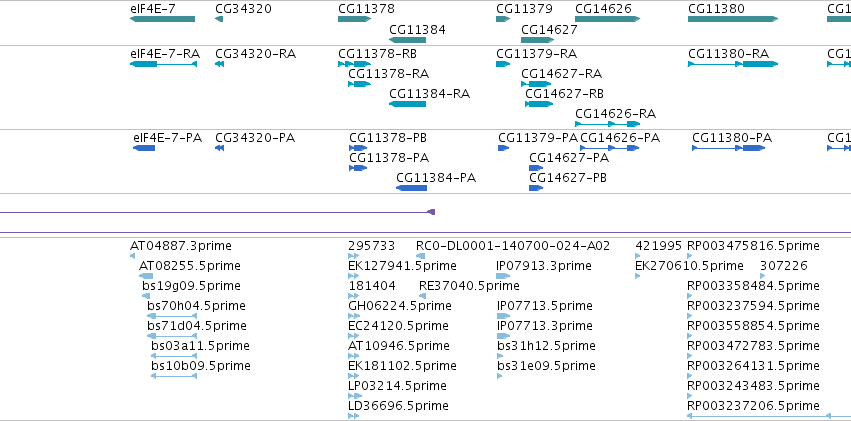
Task: Select the bs71d04.5prime EST
Action: tap(172, 336)
